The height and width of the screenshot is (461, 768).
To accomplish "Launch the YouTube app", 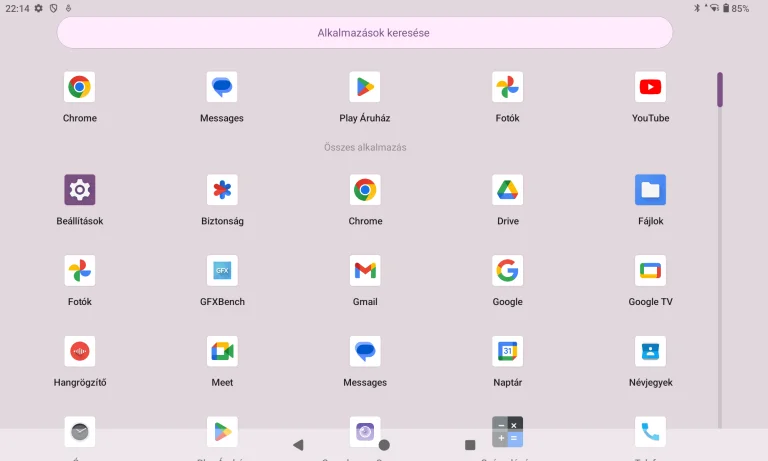I will point(650,87).
